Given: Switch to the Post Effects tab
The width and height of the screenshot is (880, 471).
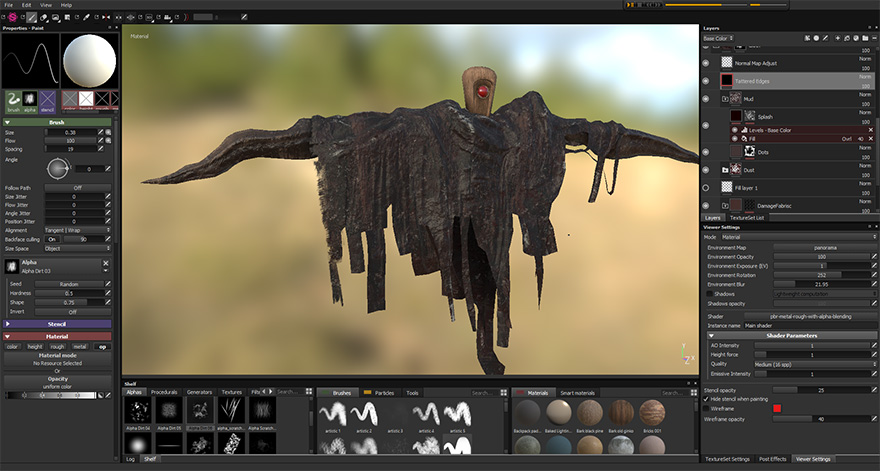Looking at the screenshot, I should (x=772, y=459).
